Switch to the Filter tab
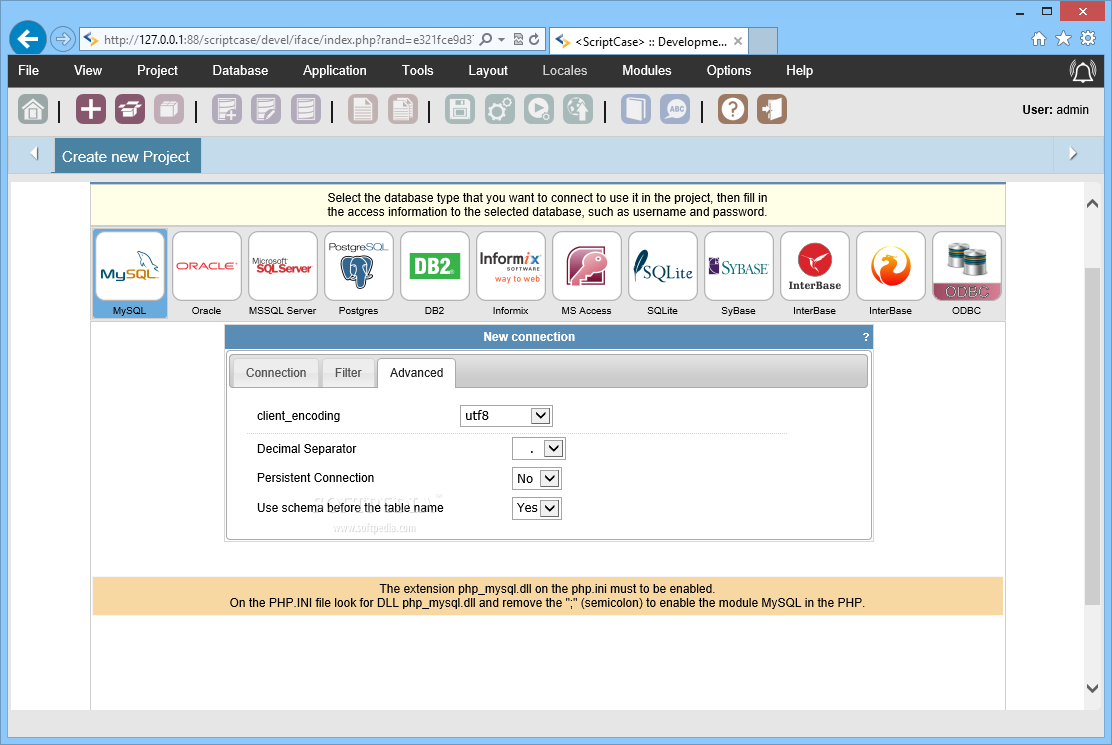The width and height of the screenshot is (1112, 745). tap(348, 373)
